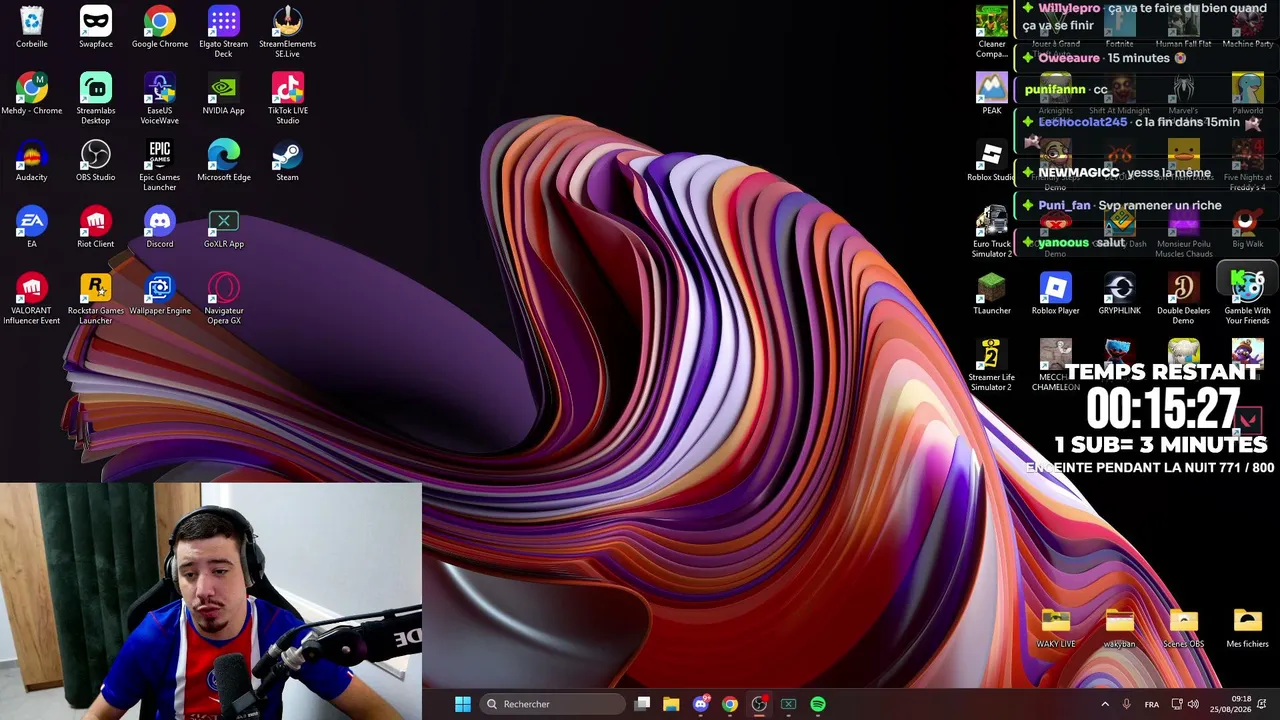Open the green X app in taskbar
1280x720 pixels.
(788, 704)
